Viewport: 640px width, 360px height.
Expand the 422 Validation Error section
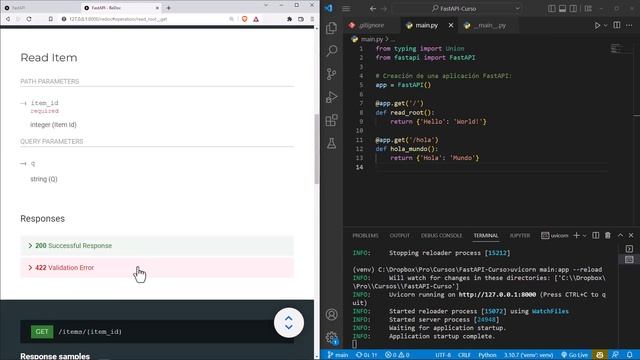coord(157,268)
